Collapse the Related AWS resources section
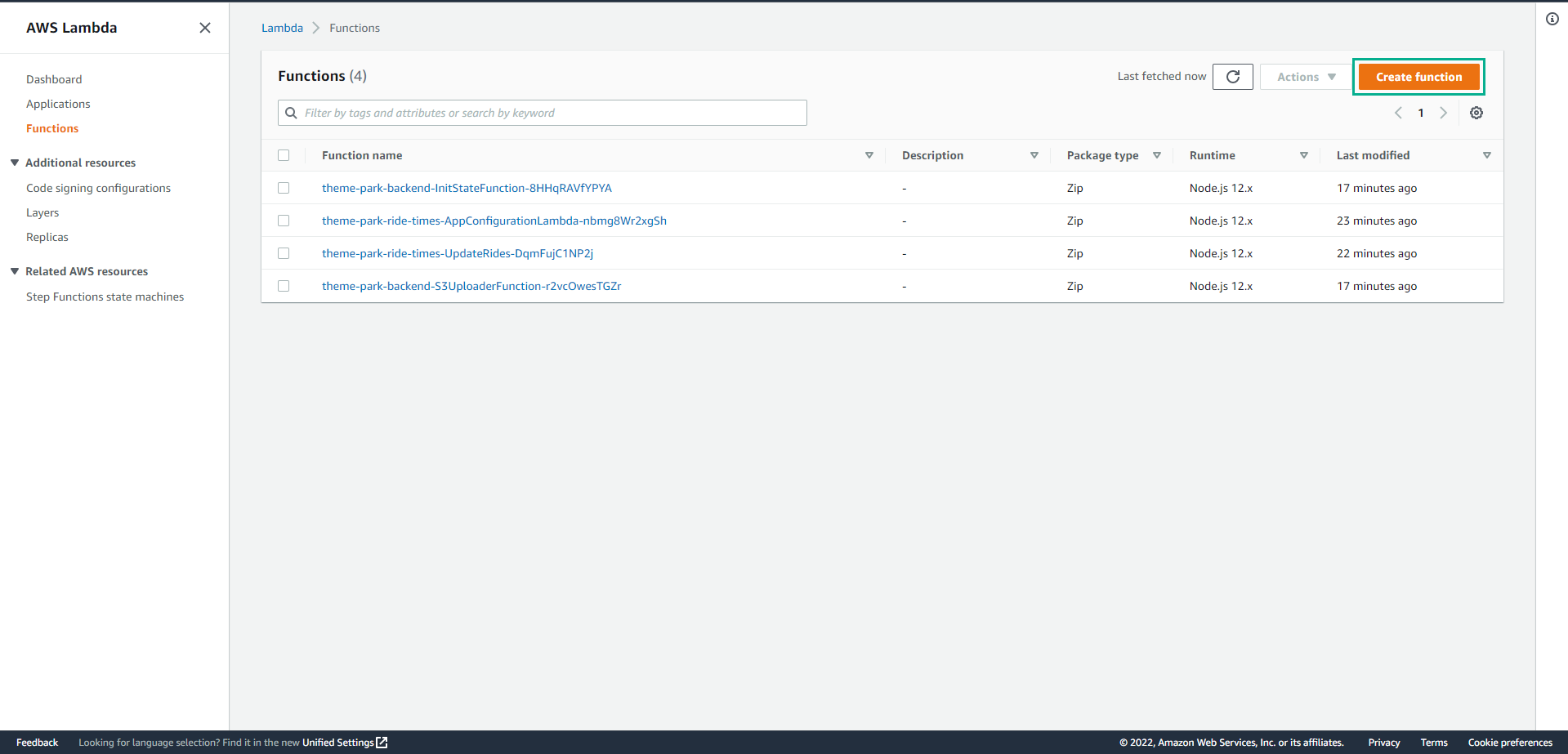Viewport: 1568px width, 754px height. [15, 271]
